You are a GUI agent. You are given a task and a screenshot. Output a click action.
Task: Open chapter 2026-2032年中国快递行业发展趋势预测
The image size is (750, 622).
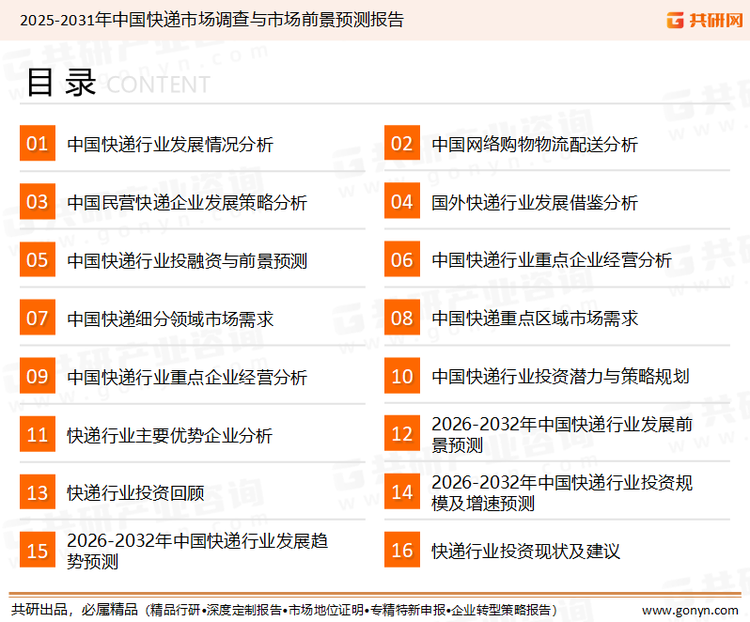[198, 551]
